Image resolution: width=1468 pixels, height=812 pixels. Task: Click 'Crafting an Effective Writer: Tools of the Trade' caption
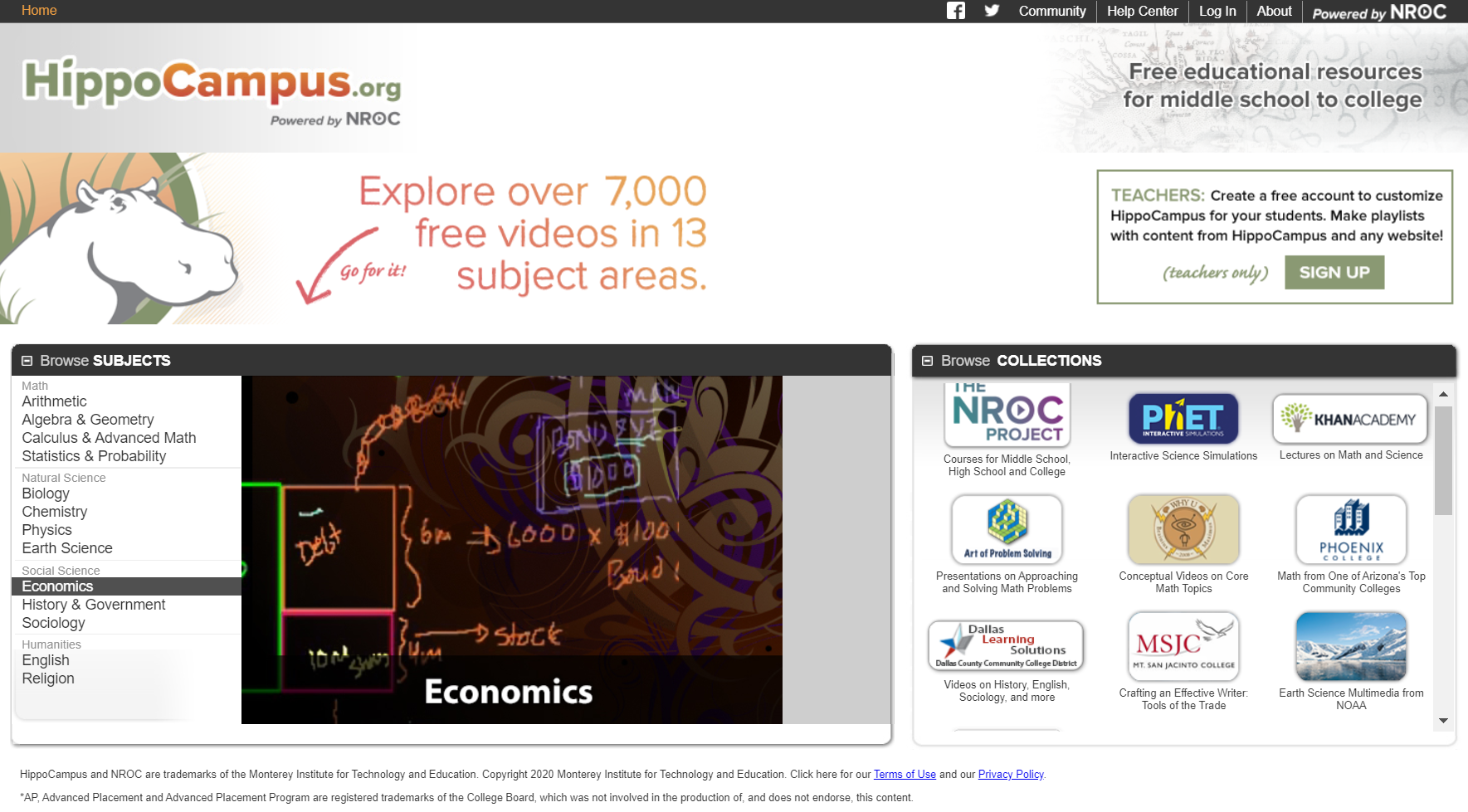coord(1183,699)
